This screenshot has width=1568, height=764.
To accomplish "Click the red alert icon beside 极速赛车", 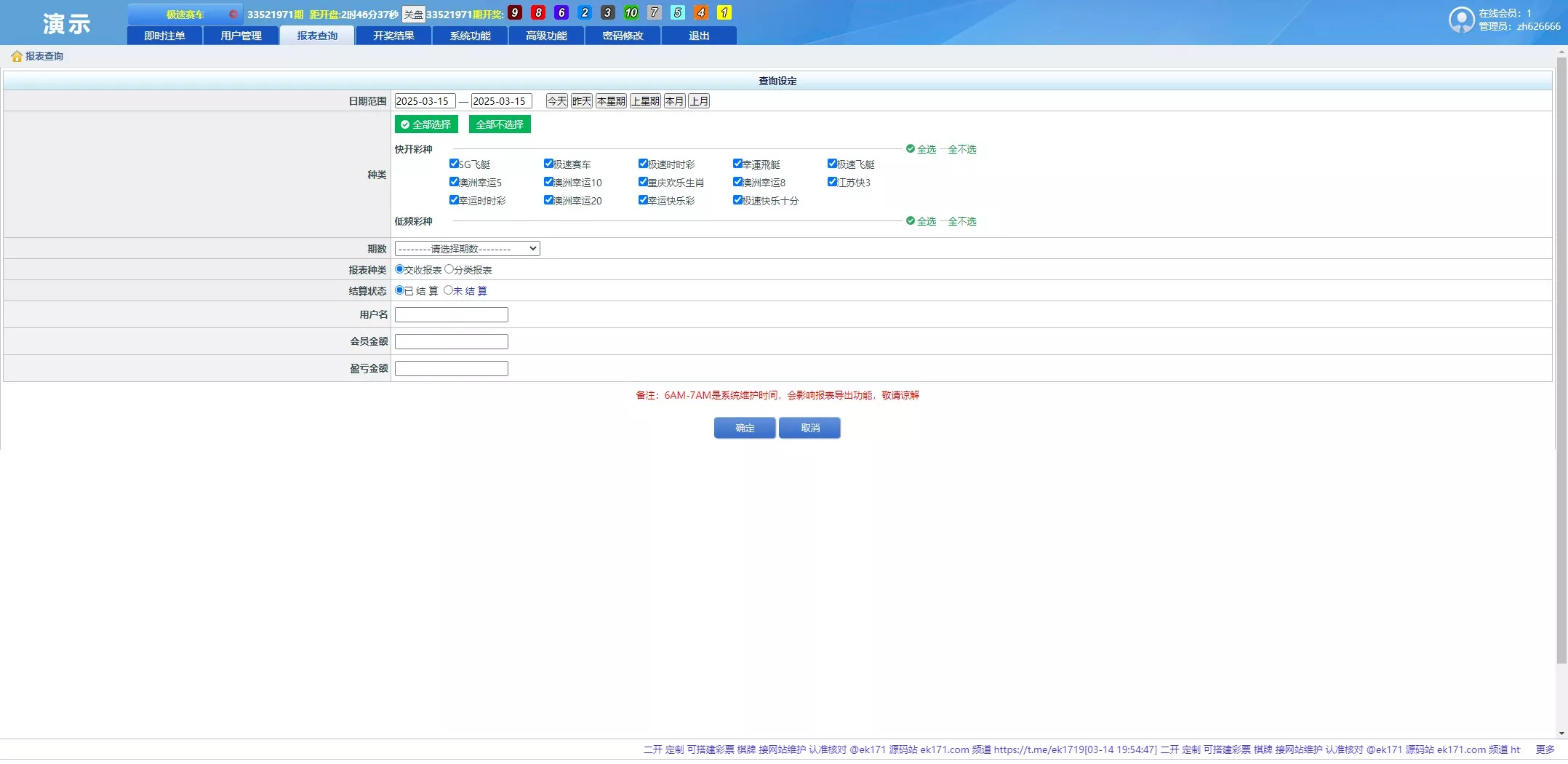I will [233, 12].
